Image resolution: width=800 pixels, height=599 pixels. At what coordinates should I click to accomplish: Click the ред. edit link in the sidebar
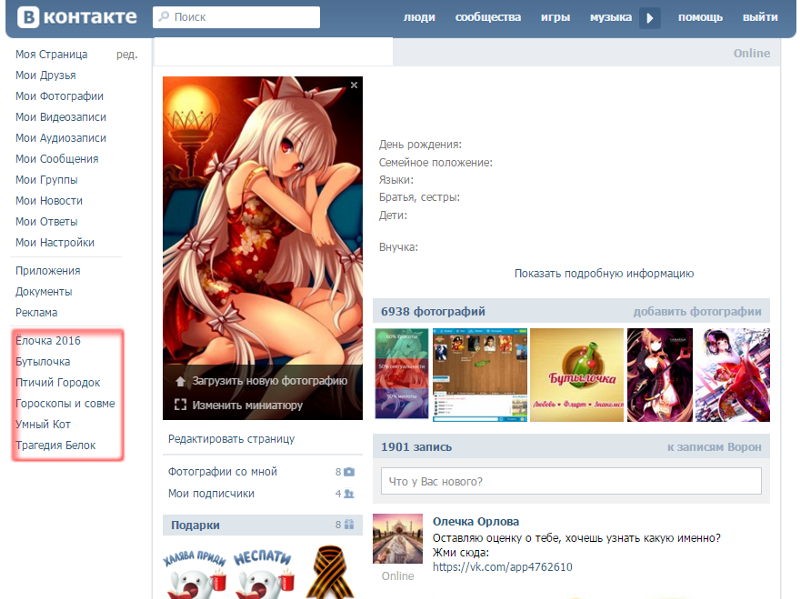[x=127, y=55]
